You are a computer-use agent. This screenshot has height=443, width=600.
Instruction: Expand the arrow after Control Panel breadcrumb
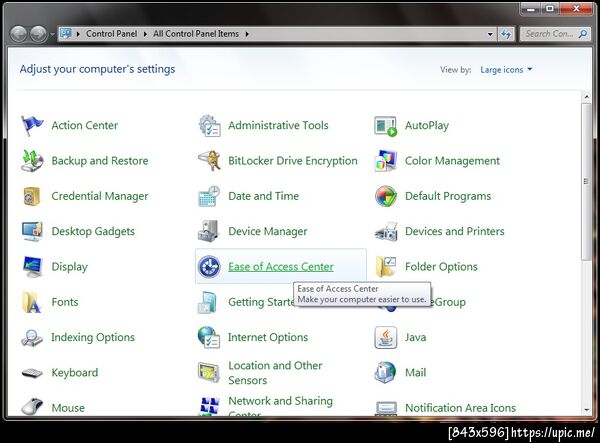[145, 34]
